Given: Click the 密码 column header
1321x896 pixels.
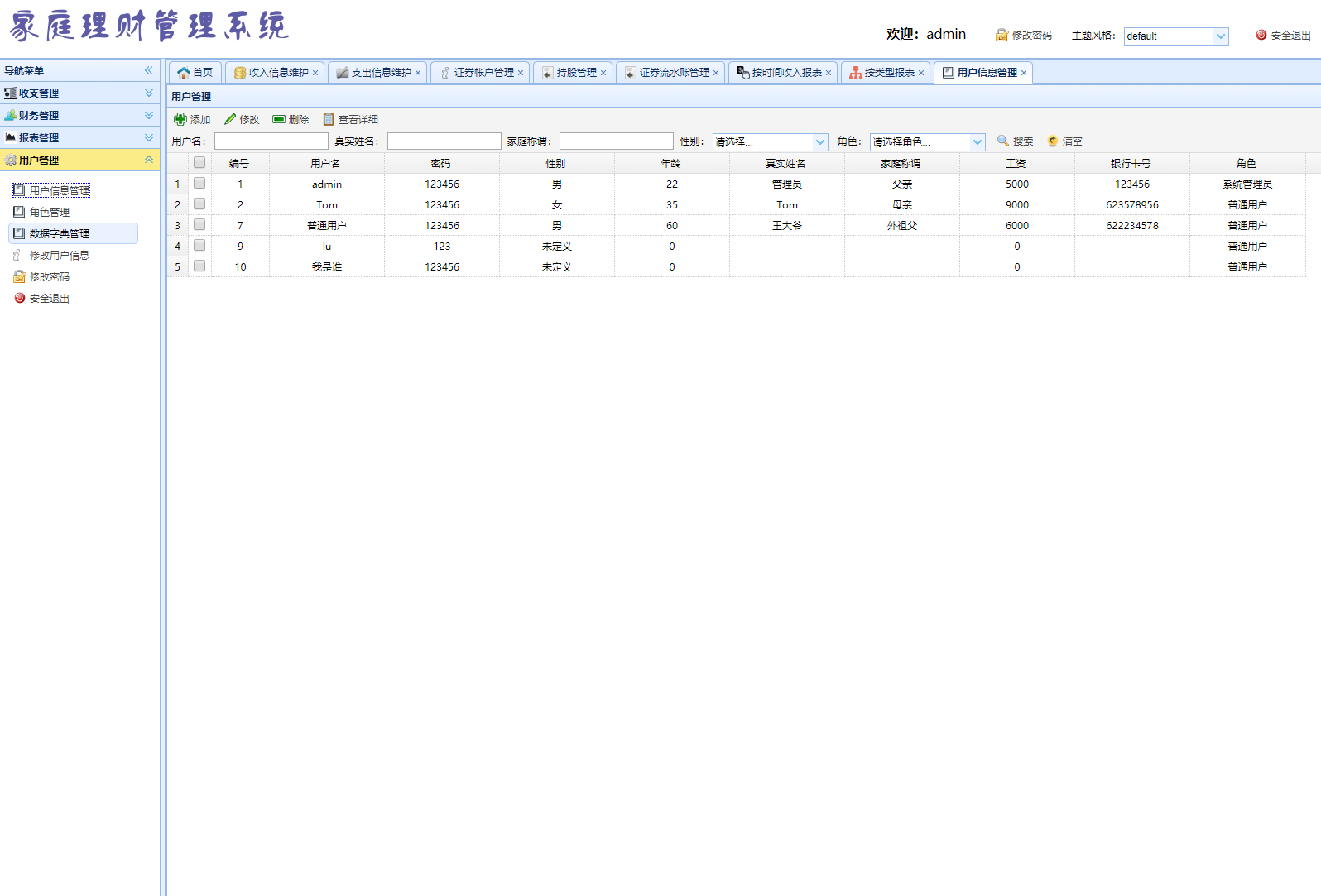Looking at the screenshot, I should 441,164.
